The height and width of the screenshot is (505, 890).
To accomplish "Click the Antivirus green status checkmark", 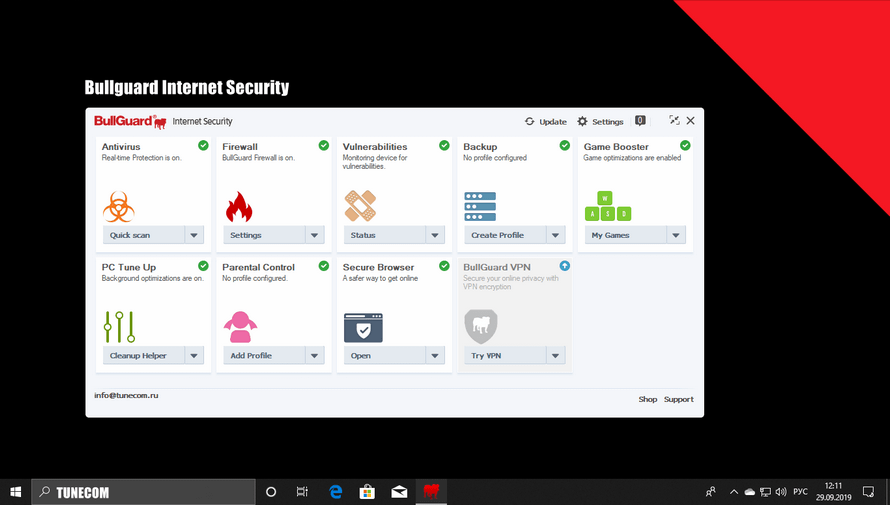I will point(203,145).
